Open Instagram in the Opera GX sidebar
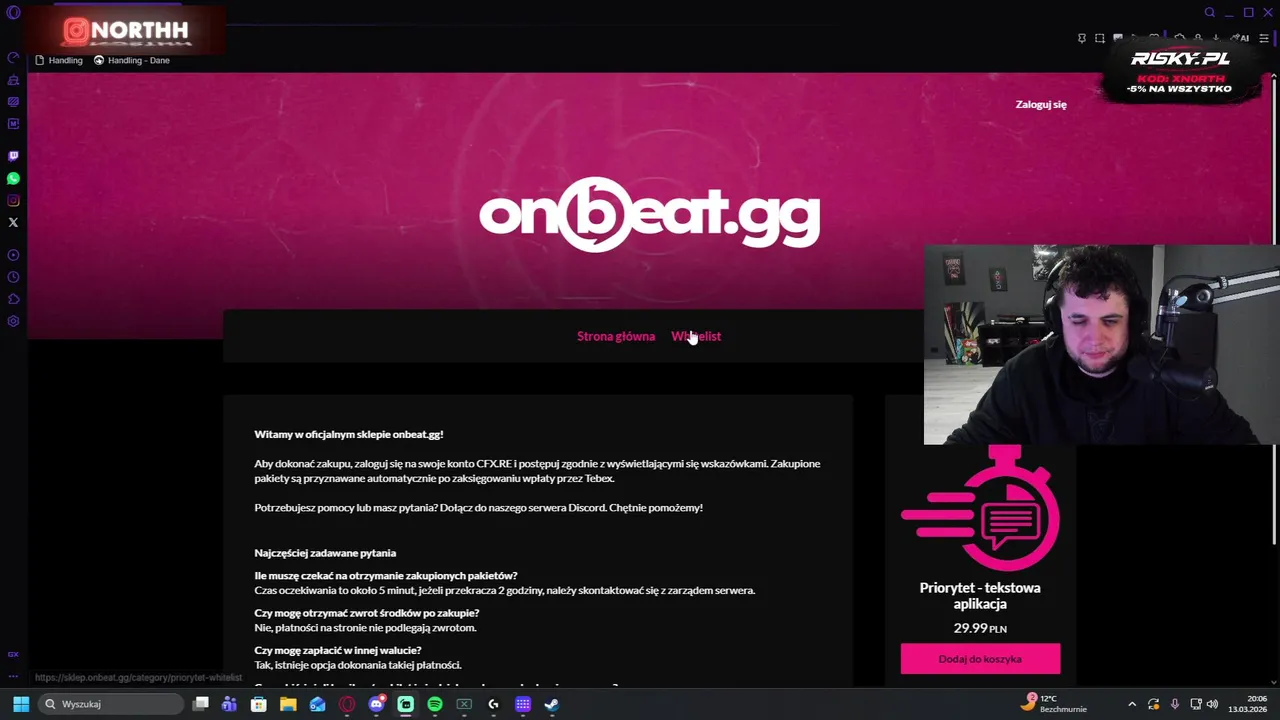This screenshot has width=1280, height=720. tap(13, 200)
